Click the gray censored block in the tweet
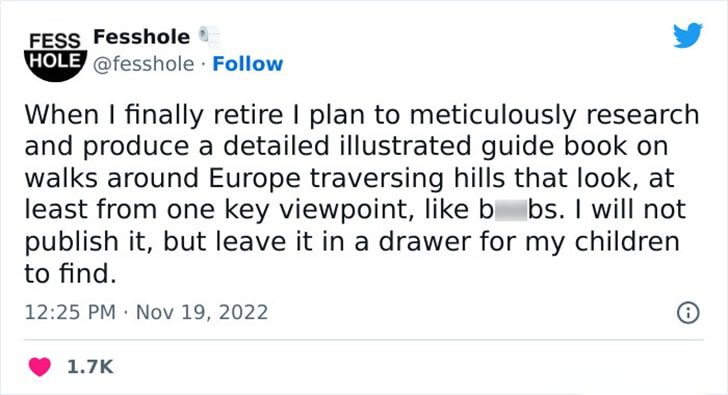 (511, 211)
